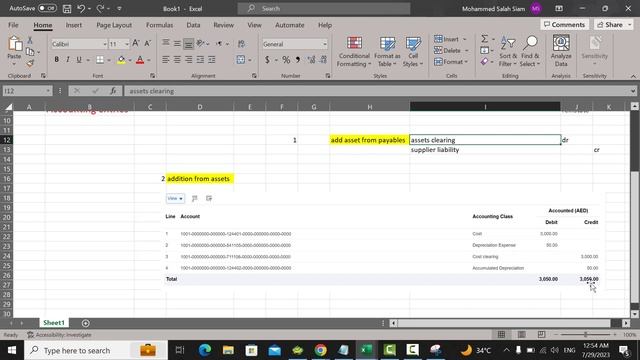This screenshot has height=360, width=640.
Task: Switch to Normal view in status bar
Action: pos(502,335)
